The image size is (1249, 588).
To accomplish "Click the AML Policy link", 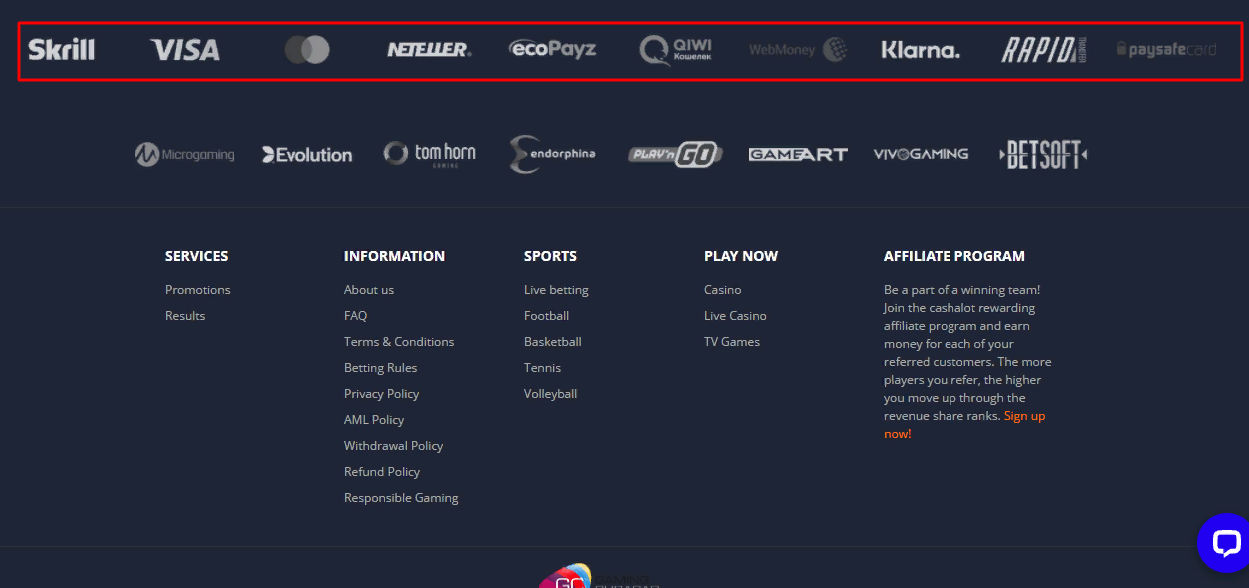I will coord(374,420).
